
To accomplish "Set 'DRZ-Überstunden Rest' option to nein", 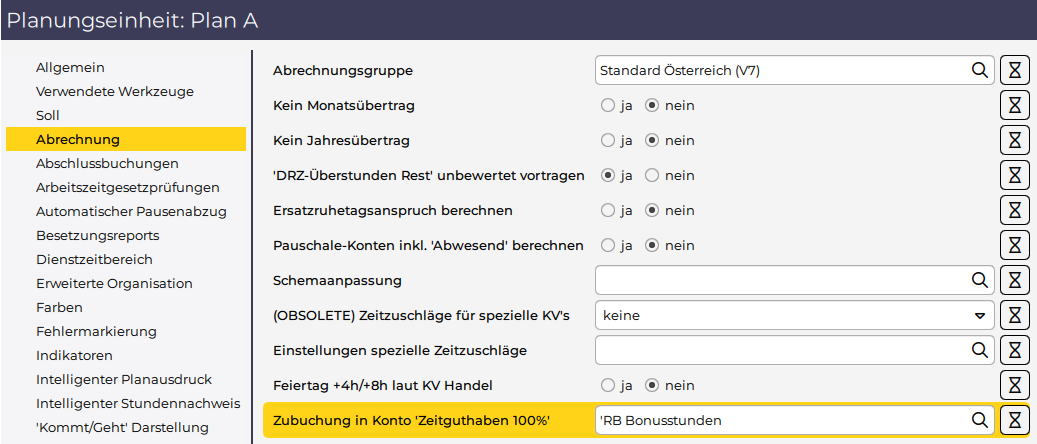I will 652,175.
